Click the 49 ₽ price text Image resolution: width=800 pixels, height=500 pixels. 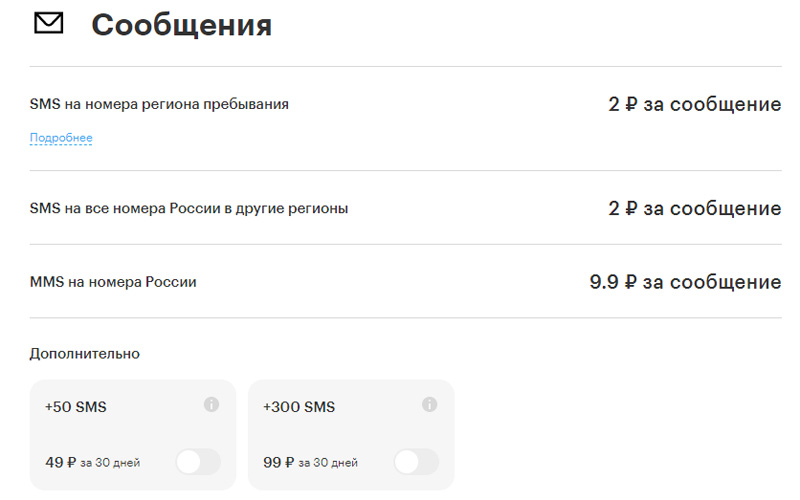point(61,462)
